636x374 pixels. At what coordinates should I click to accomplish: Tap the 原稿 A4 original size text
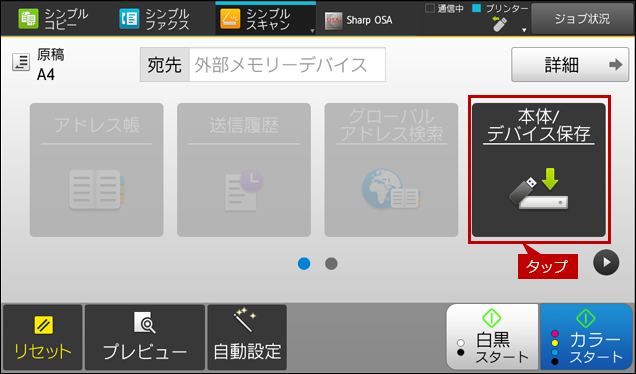point(50,64)
